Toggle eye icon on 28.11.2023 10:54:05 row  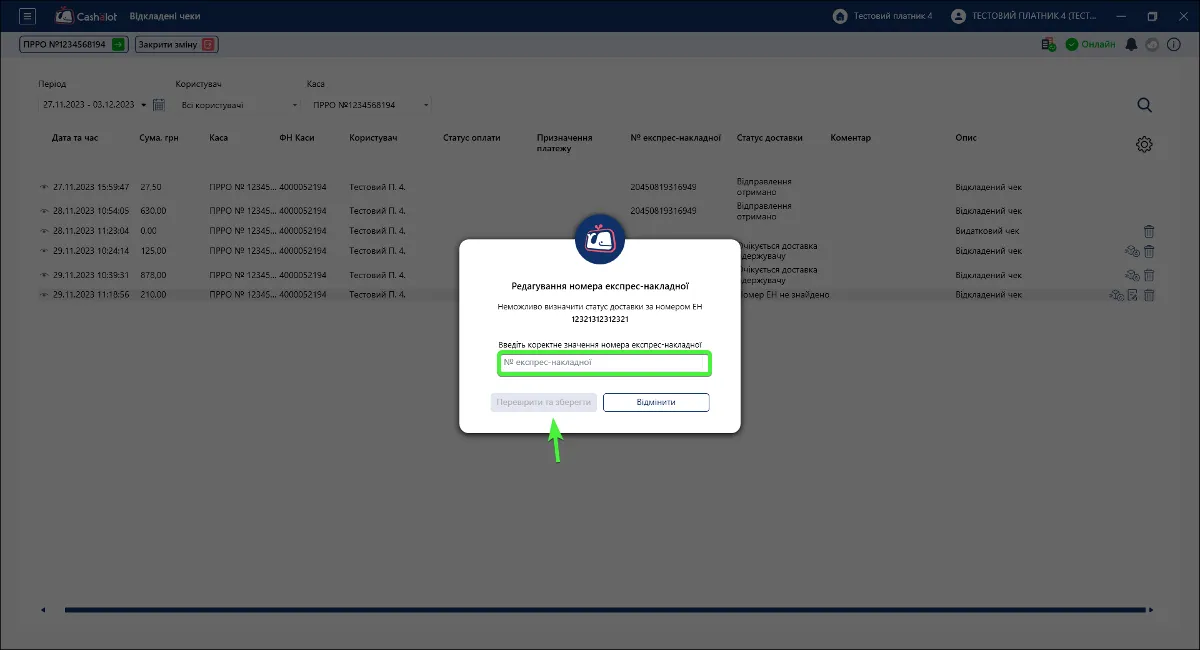point(44,211)
